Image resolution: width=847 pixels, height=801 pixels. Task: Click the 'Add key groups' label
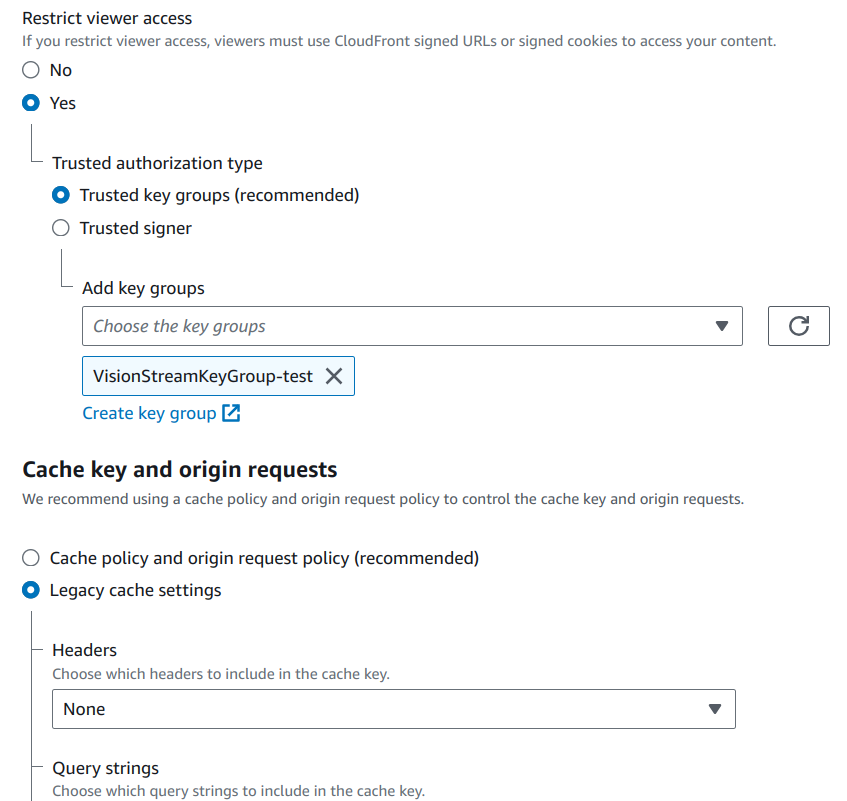(143, 288)
